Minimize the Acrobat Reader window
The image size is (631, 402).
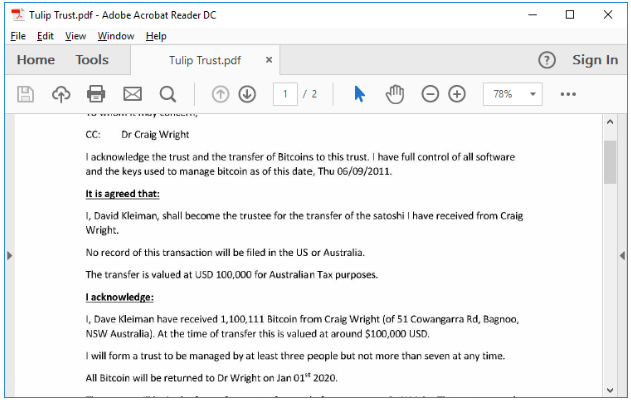pyautogui.click(x=532, y=15)
